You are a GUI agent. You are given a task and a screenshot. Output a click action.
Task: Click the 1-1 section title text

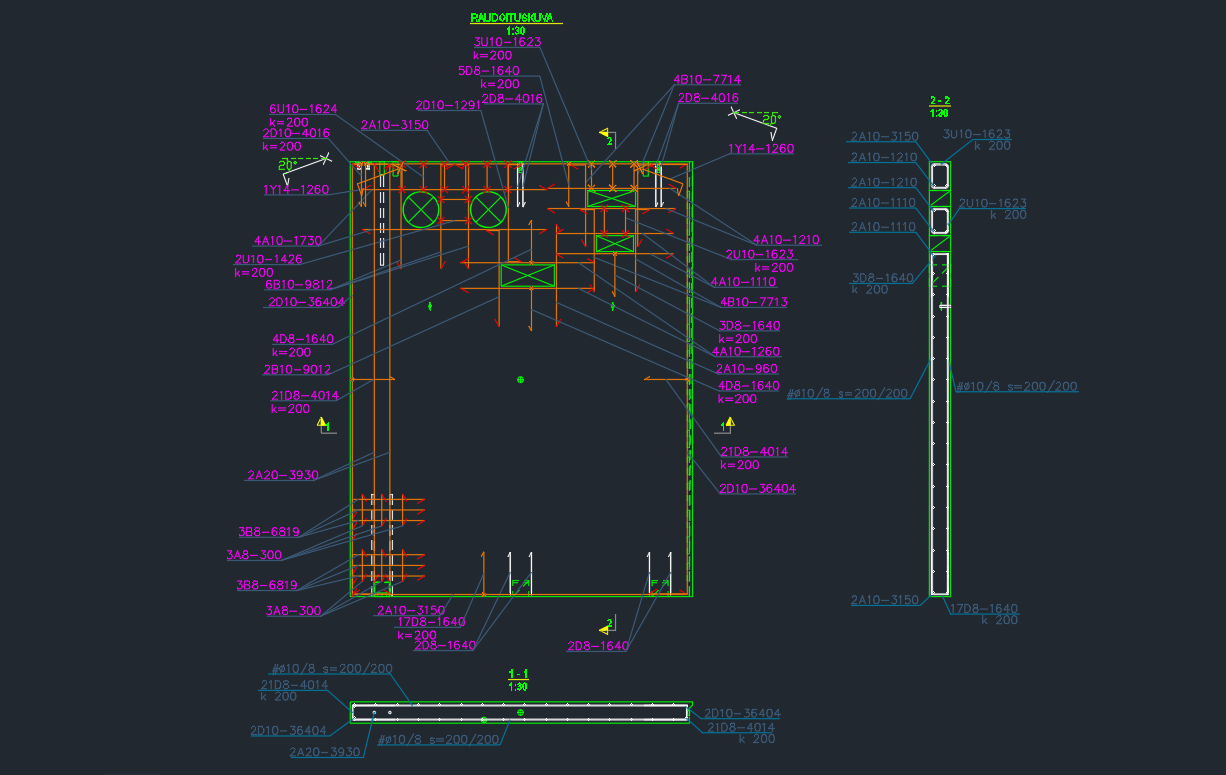(x=518, y=674)
